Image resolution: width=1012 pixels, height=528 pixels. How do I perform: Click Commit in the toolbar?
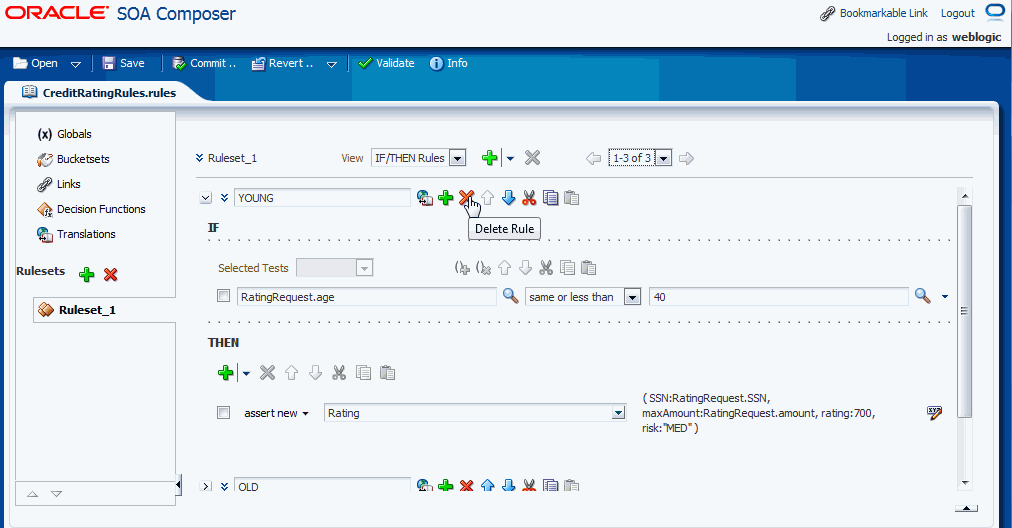(204, 63)
